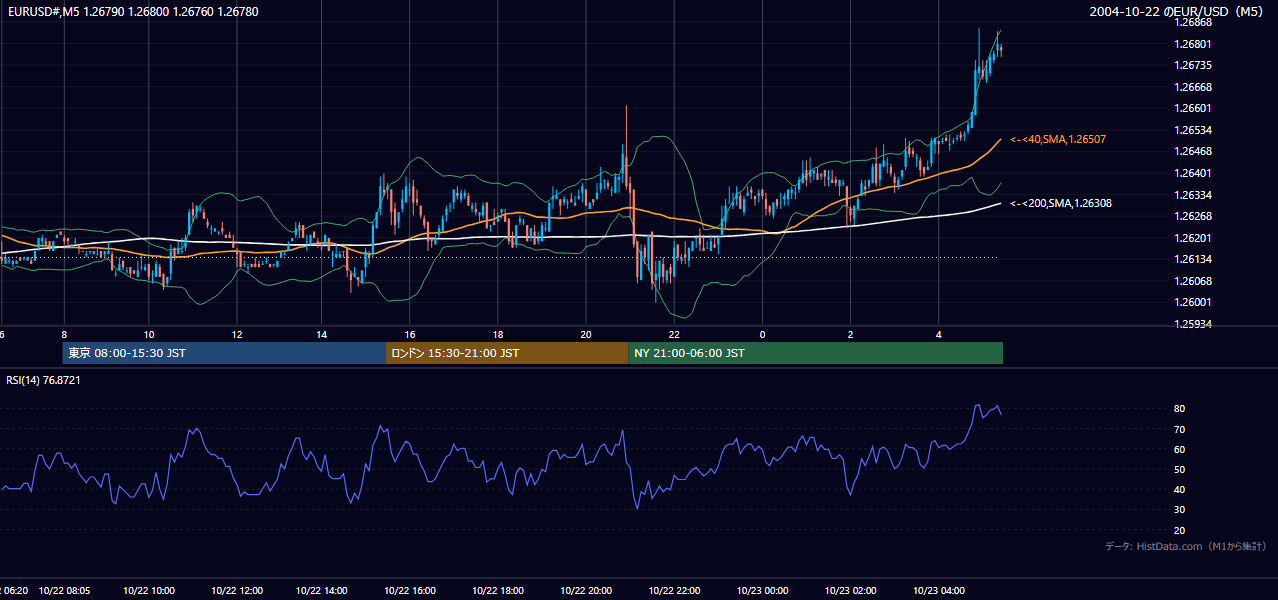Click hour tick '16' under the price chart
This screenshot has height=600, width=1278.
click(x=410, y=334)
